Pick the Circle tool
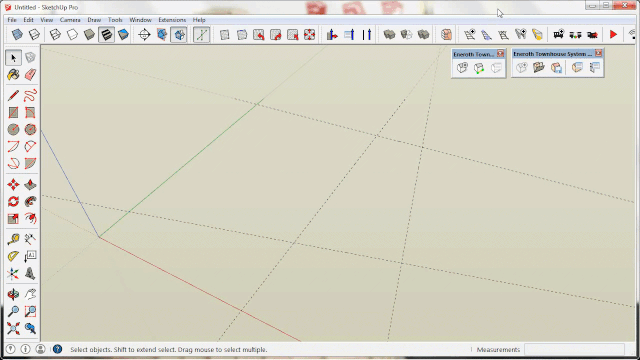Image resolution: width=640 pixels, height=360 pixels. [13, 129]
